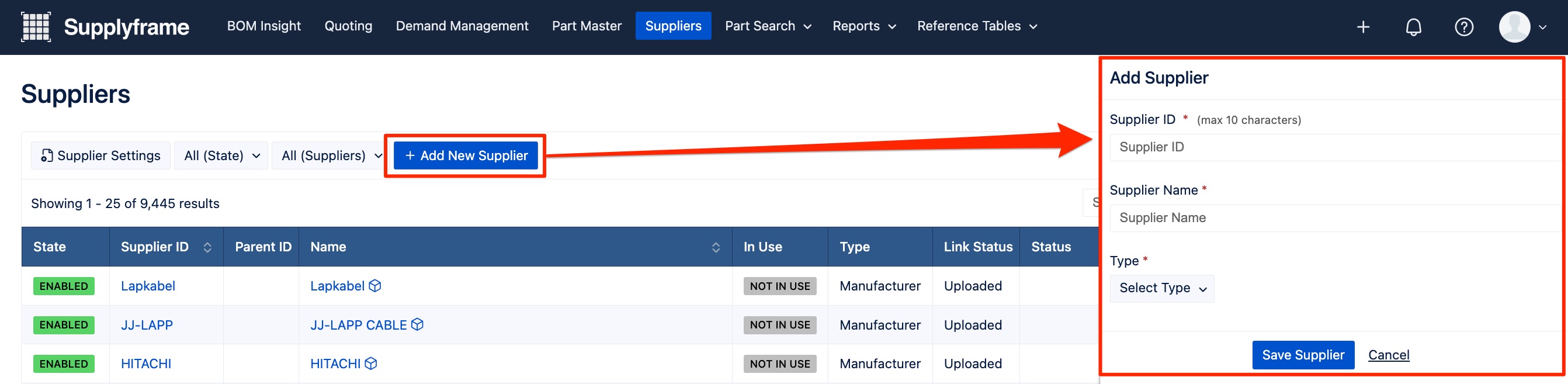
Task: Click the Supplyframe brand name
Action: (x=127, y=27)
